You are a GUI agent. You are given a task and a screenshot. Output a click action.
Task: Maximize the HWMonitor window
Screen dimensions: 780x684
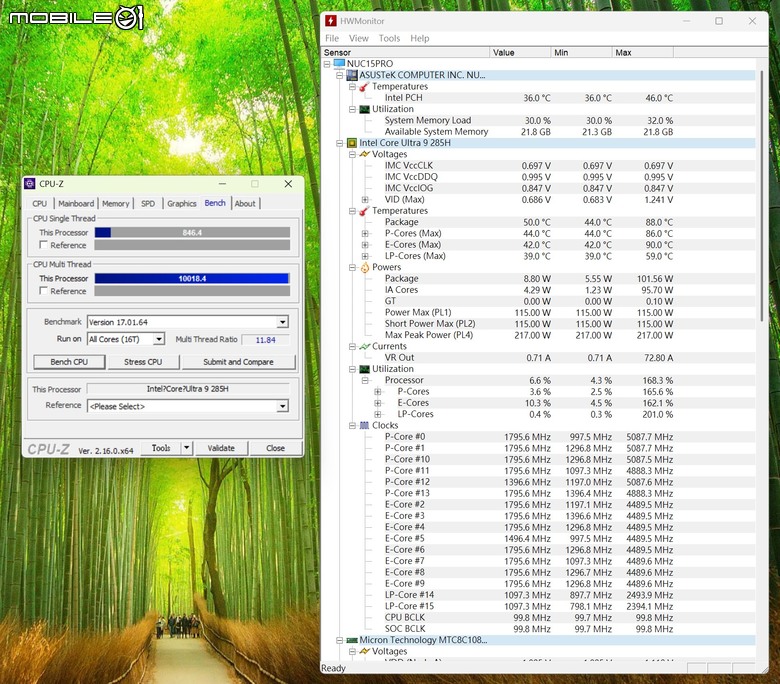[x=719, y=21]
